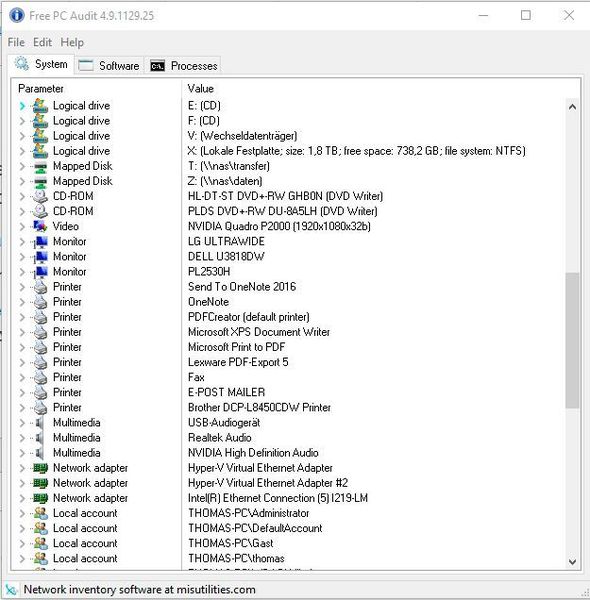Expand the F: (CD) logical drive row
Screen dimensions: 590x600
22,121
